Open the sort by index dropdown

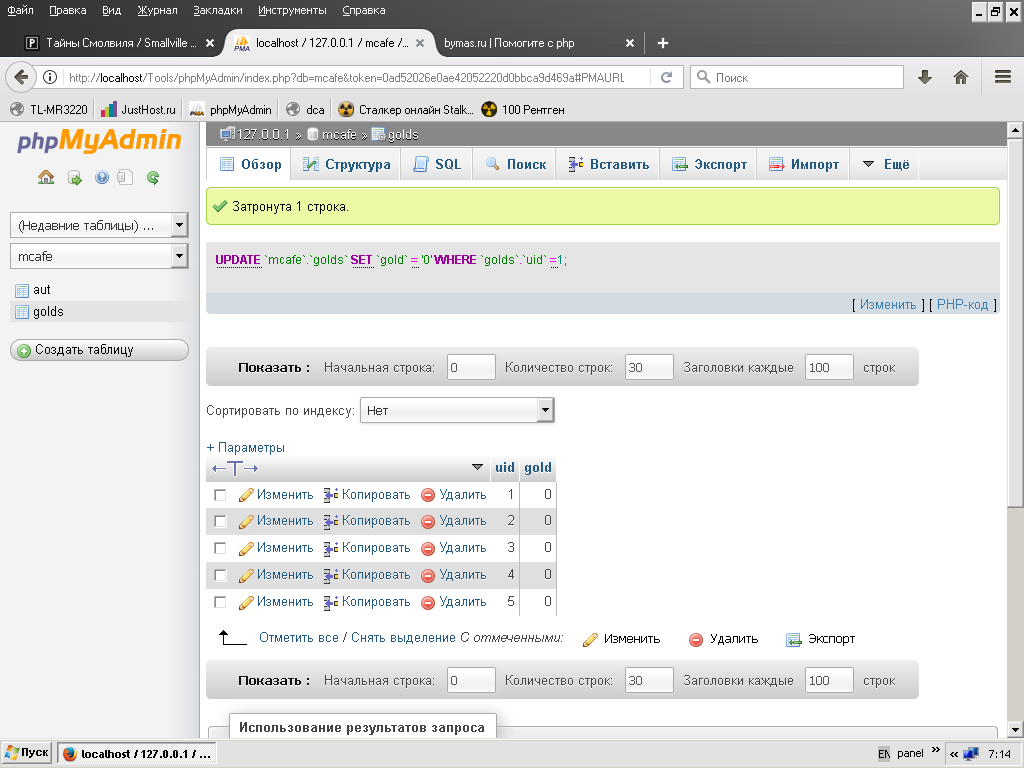point(457,410)
